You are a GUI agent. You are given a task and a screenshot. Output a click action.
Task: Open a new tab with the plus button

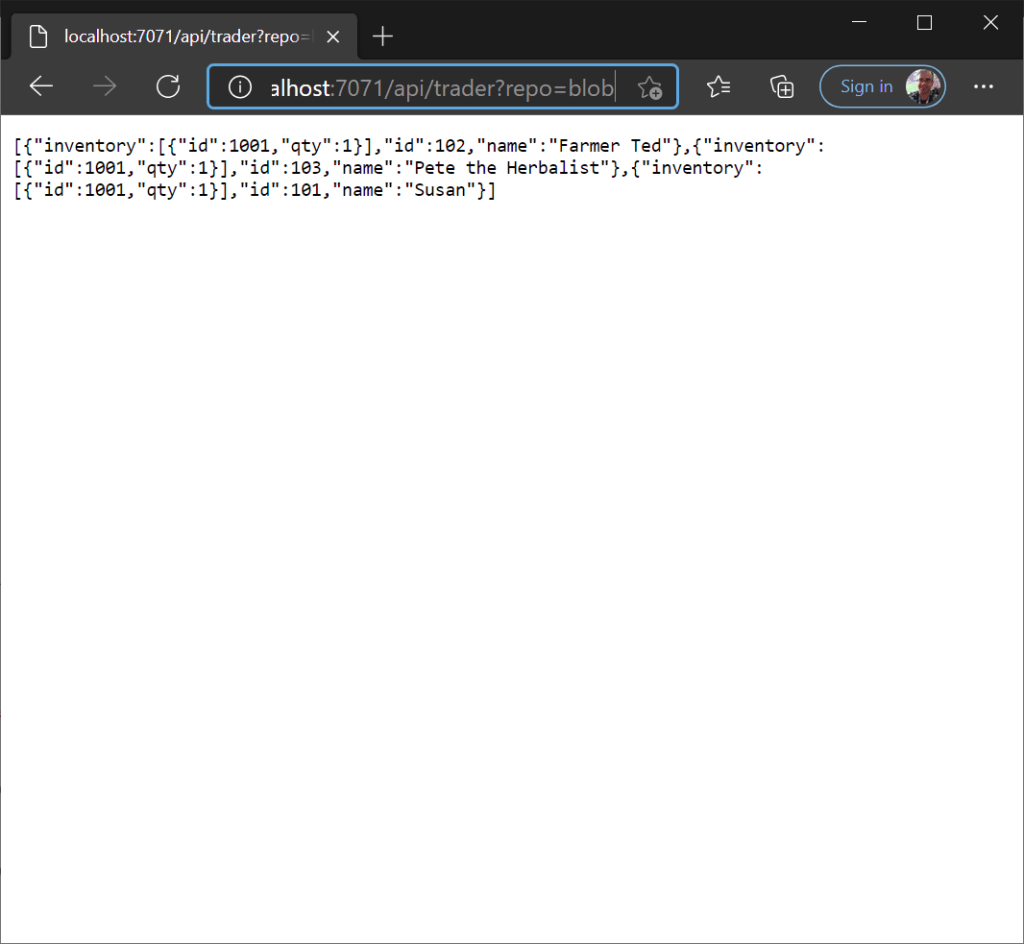point(382,37)
